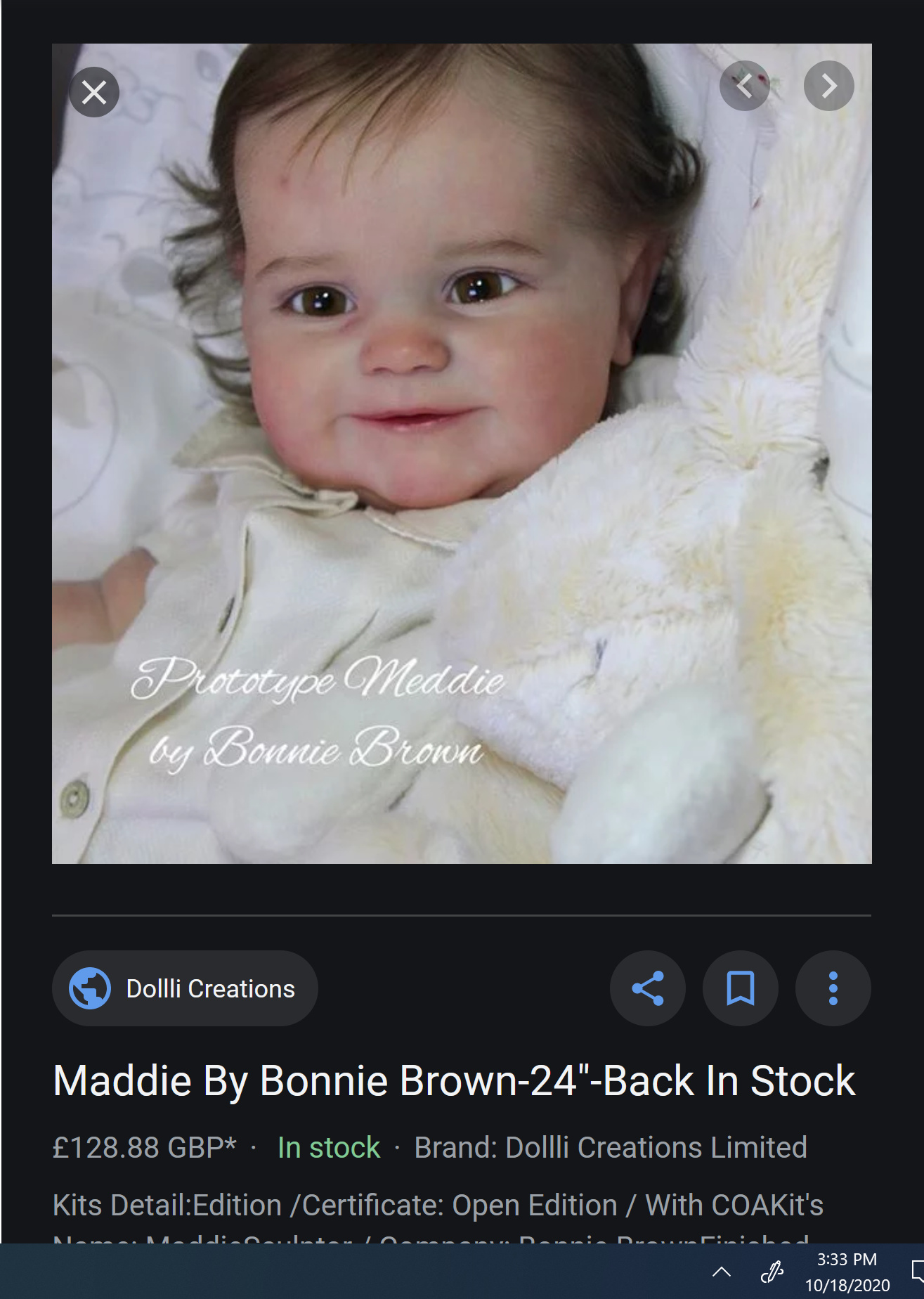Image resolution: width=924 pixels, height=1299 pixels.
Task: Visit the Dollli Creations source site
Action: pos(185,988)
